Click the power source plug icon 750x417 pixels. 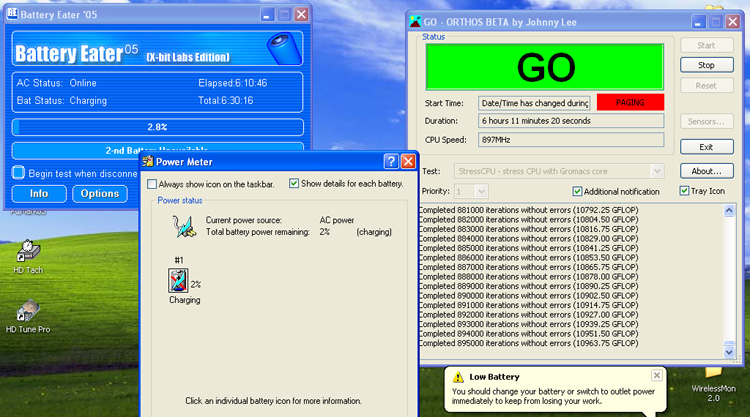[x=184, y=226]
